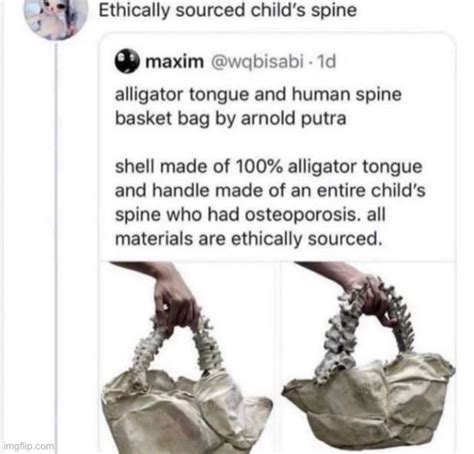Click the 'basket bag by arnold putra' line
Screen dimensions: 474x454
[x=231, y=118]
